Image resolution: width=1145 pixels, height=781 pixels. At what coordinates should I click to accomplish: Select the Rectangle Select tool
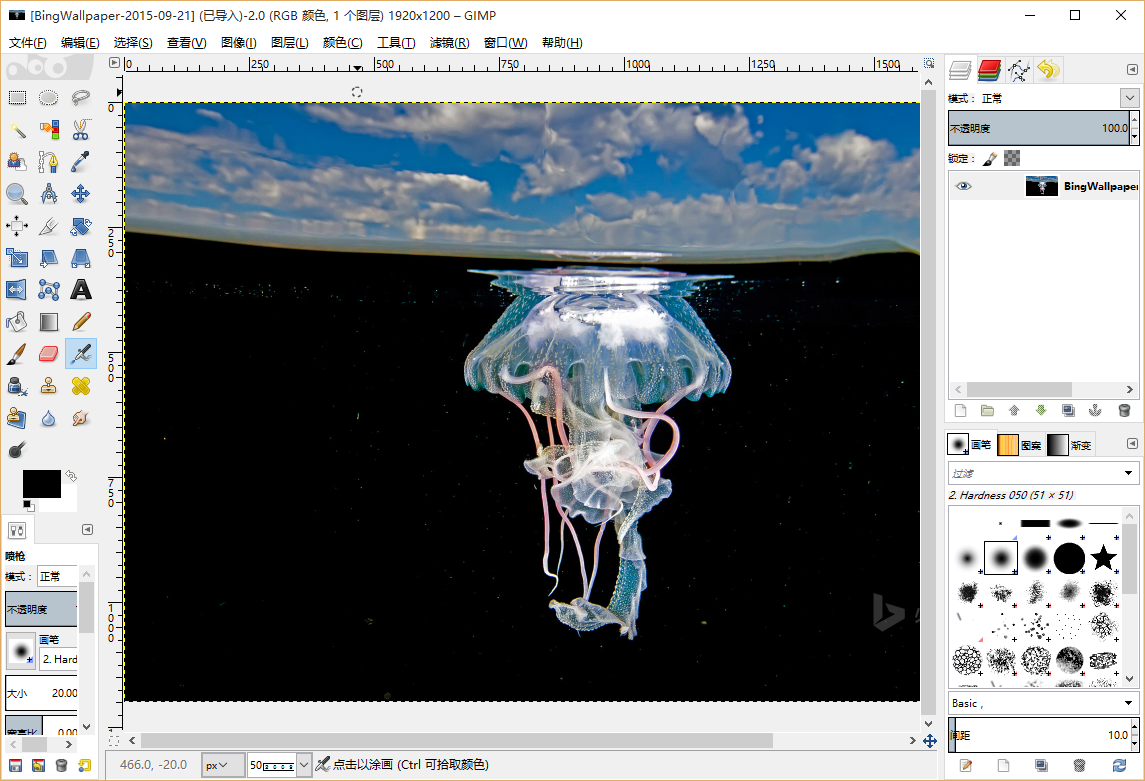(16, 97)
